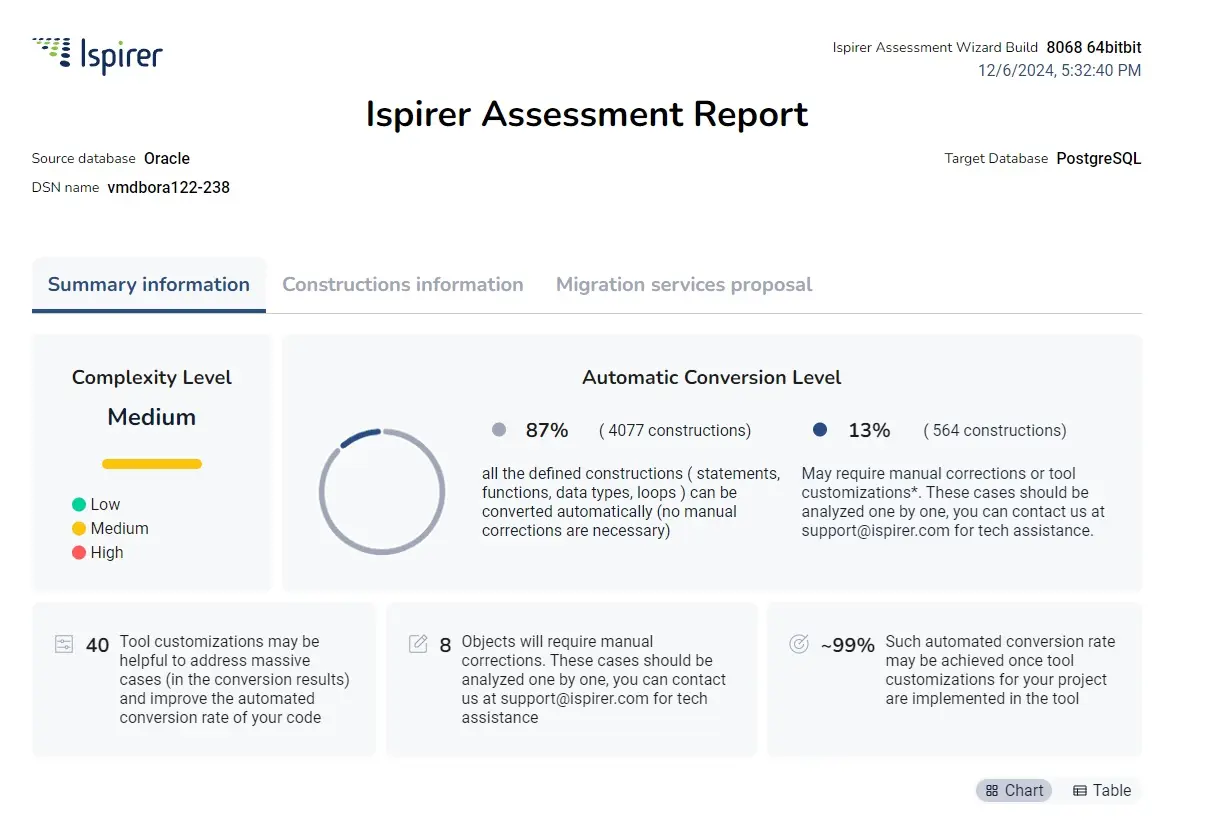Click the yellow Medium legend dot

click(x=79, y=529)
